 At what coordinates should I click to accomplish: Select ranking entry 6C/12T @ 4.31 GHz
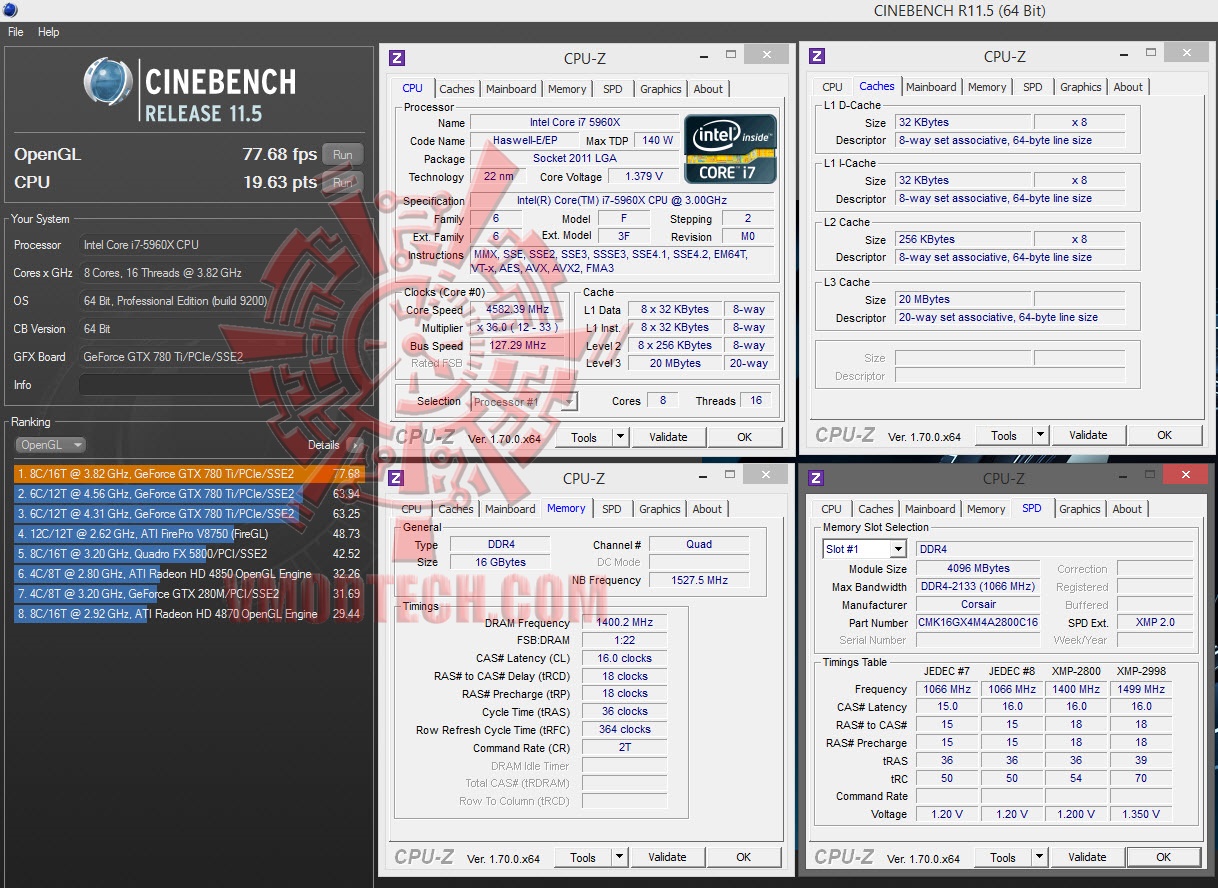pos(189,513)
